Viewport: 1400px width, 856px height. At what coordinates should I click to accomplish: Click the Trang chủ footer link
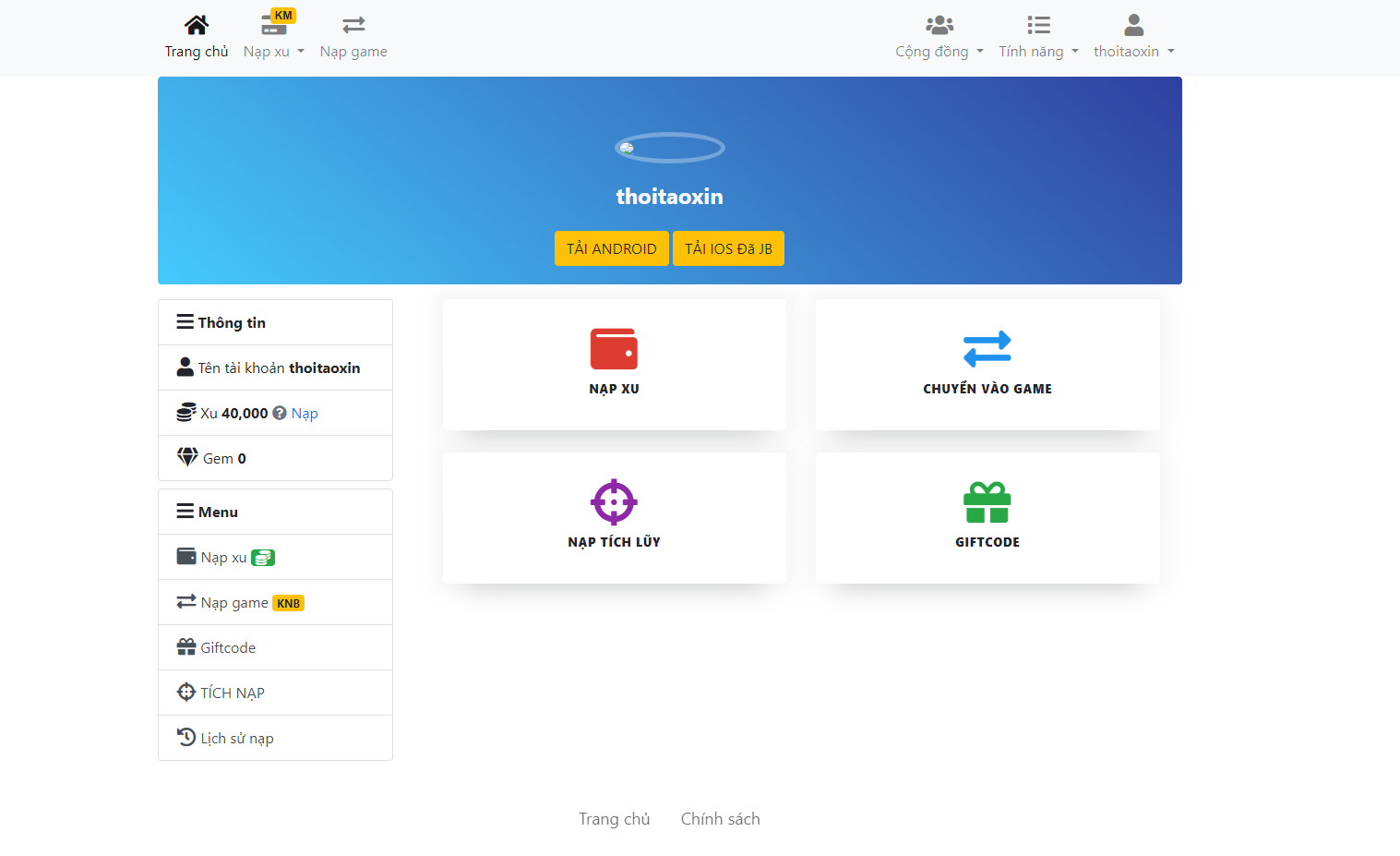[615, 819]
